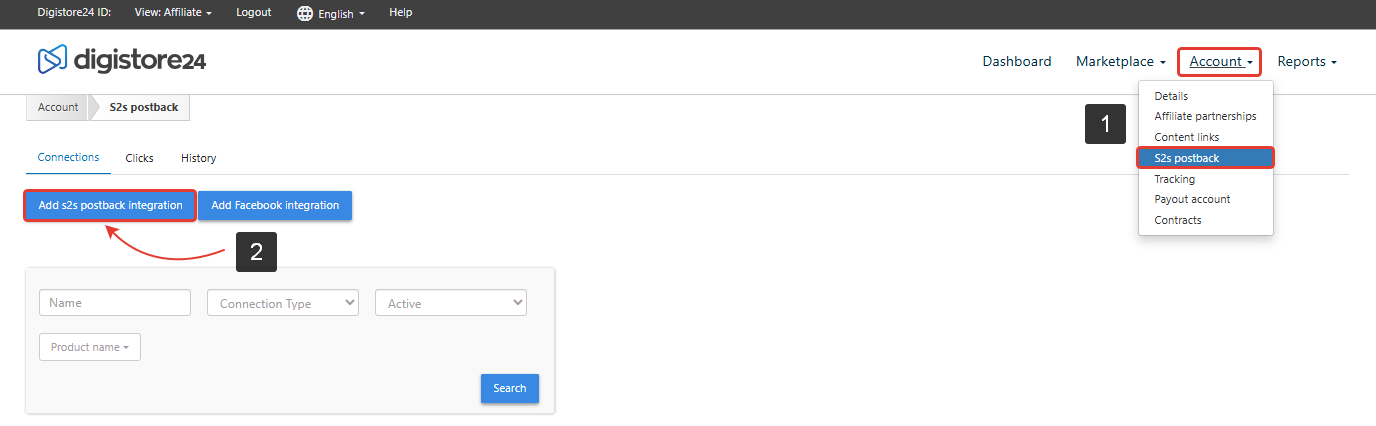This screenshot has height=426, width=1376.
Task: Switch to the Clicks tab
Action: click(140, 158)
